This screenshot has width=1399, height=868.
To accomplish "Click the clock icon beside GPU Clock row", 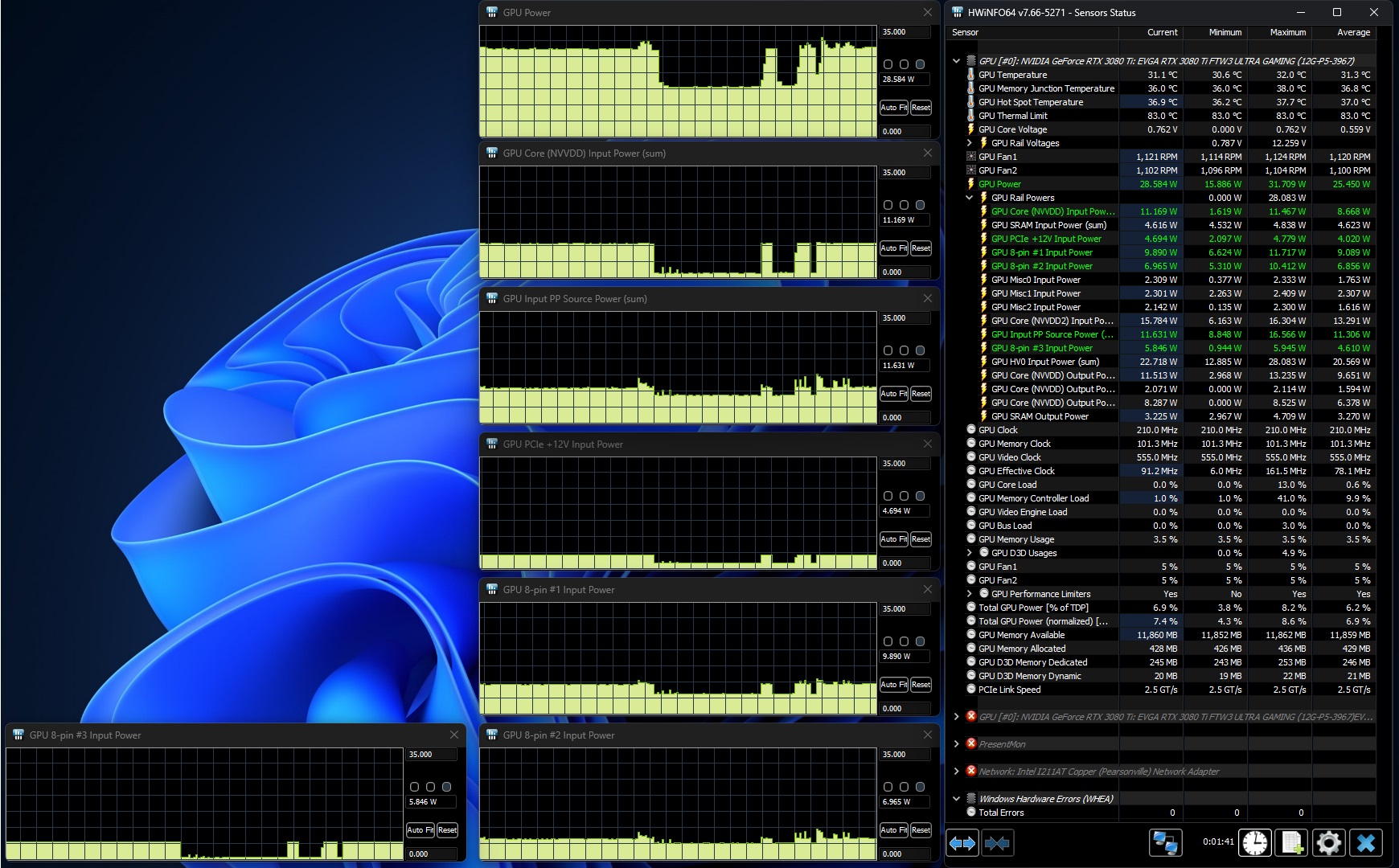I will 970,430.
